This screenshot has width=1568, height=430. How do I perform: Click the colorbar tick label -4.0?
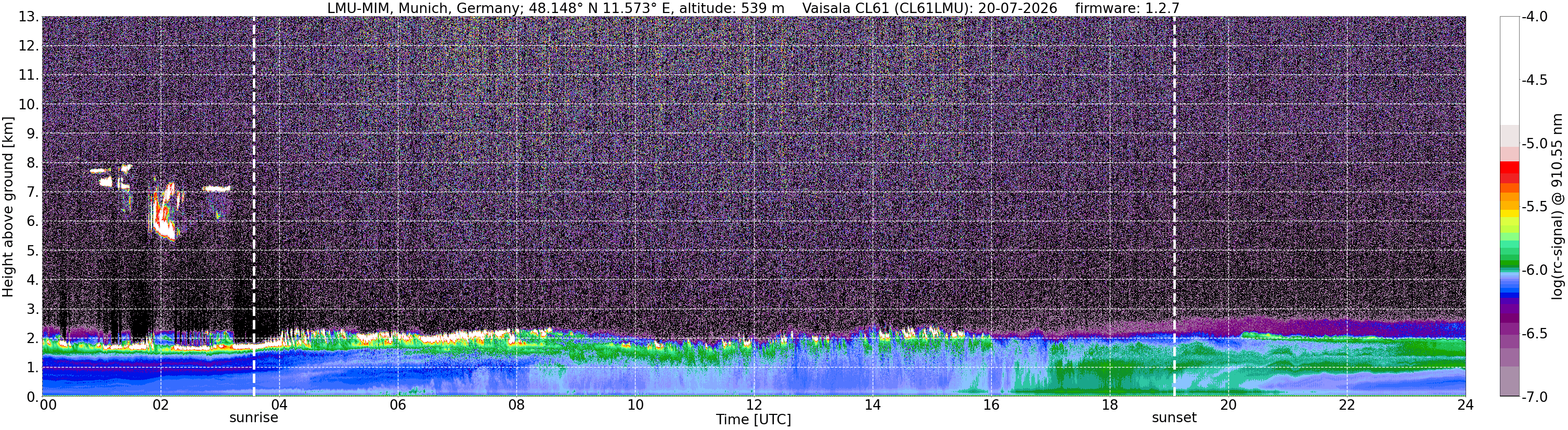(x=1535, y=17)
